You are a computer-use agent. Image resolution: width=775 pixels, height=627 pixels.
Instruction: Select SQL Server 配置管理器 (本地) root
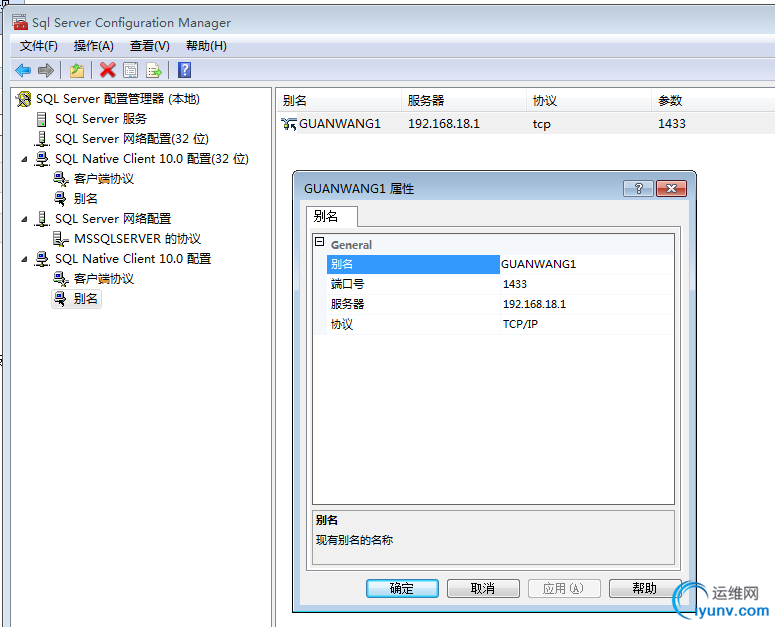118,99
